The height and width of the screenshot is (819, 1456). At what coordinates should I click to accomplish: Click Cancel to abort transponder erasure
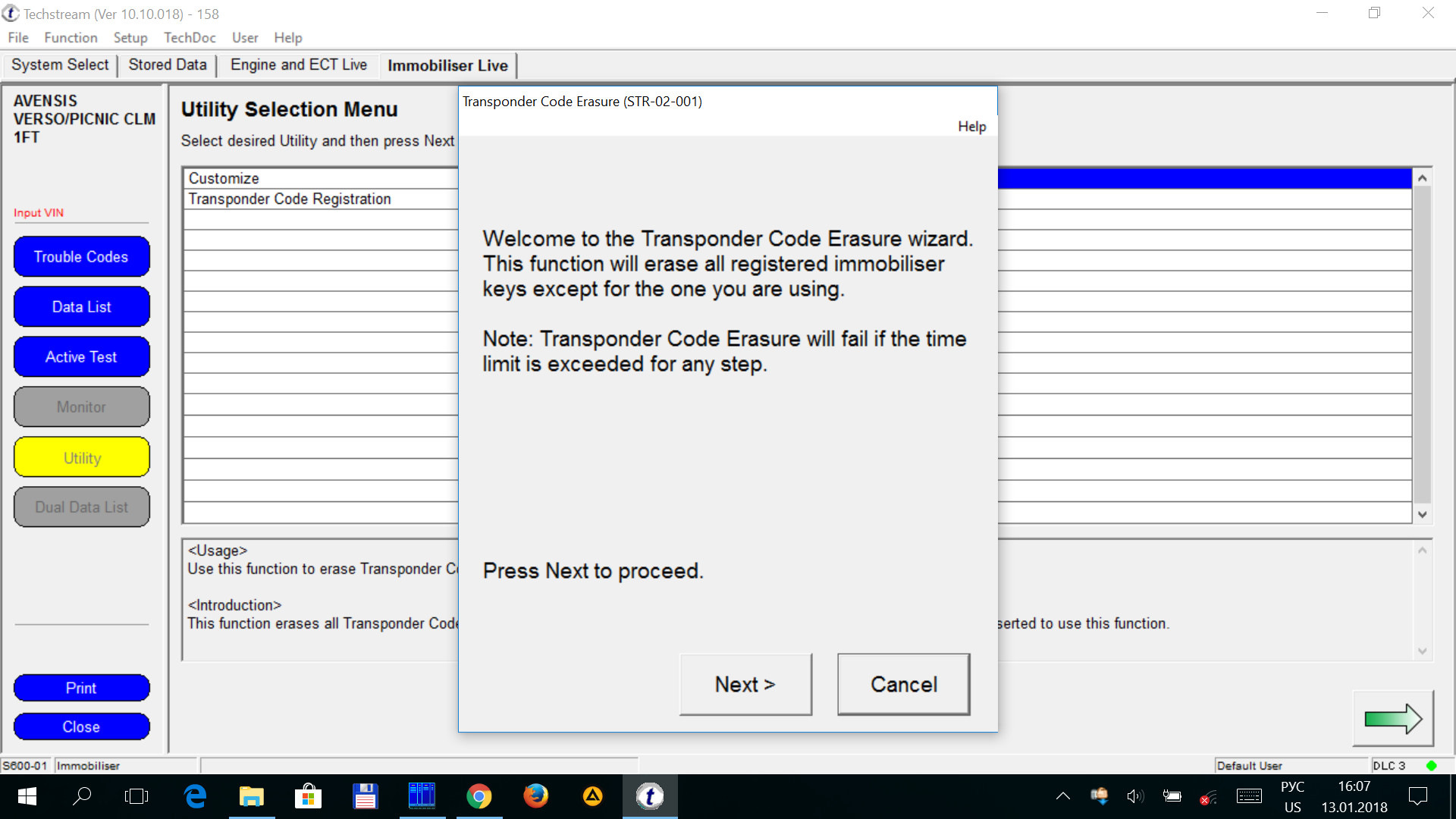(x=902, y=684)
